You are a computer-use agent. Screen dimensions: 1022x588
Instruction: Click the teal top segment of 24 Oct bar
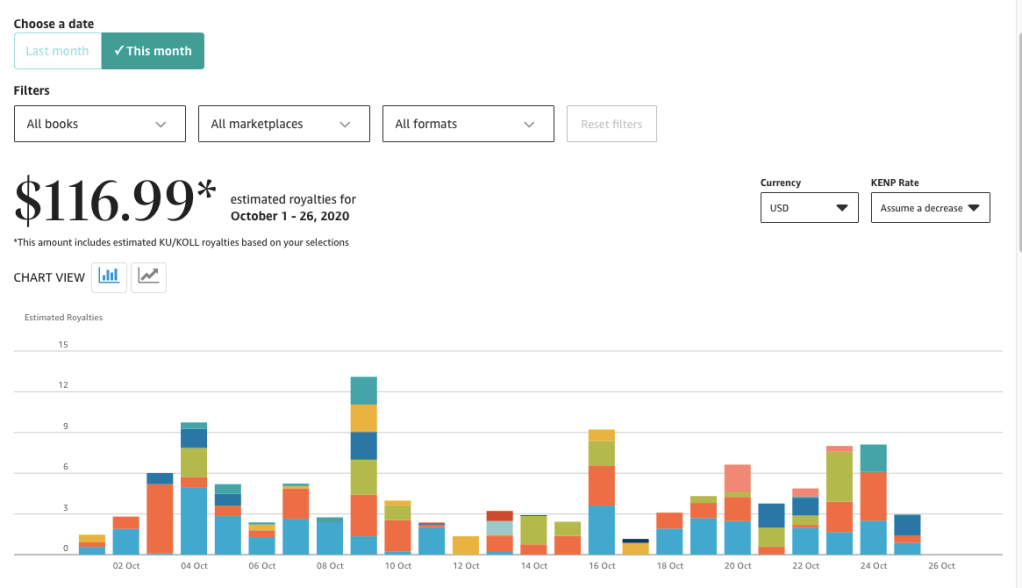[x=874, y=458]
